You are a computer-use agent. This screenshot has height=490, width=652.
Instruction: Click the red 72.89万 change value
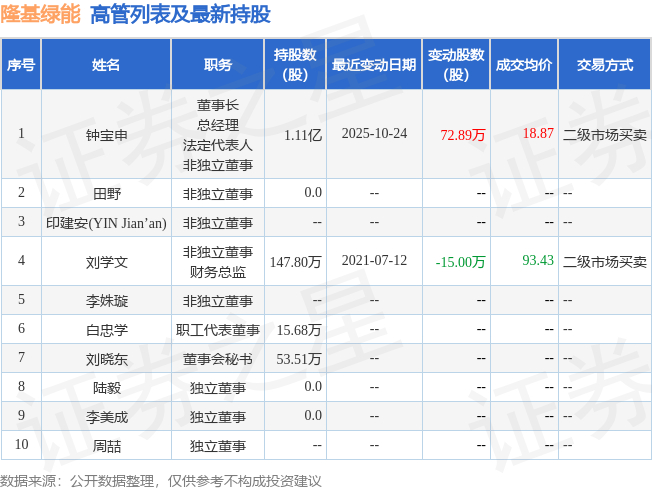pos(463,135)
